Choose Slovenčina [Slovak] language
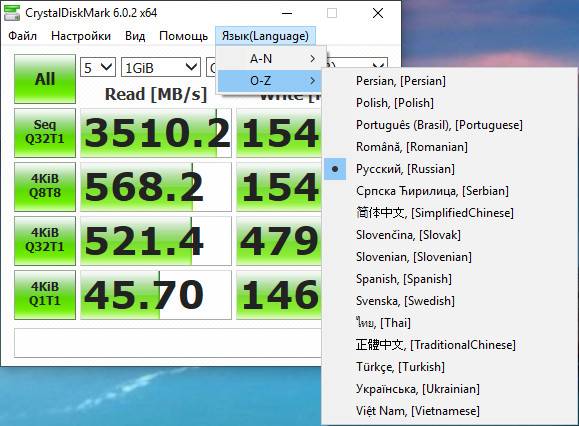The image size is (579, 426). 450,235
